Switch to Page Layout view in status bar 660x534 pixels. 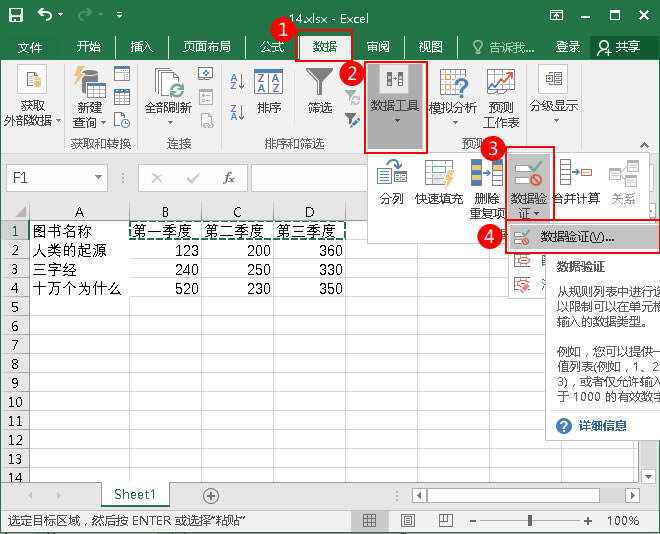tap(403, 520)
